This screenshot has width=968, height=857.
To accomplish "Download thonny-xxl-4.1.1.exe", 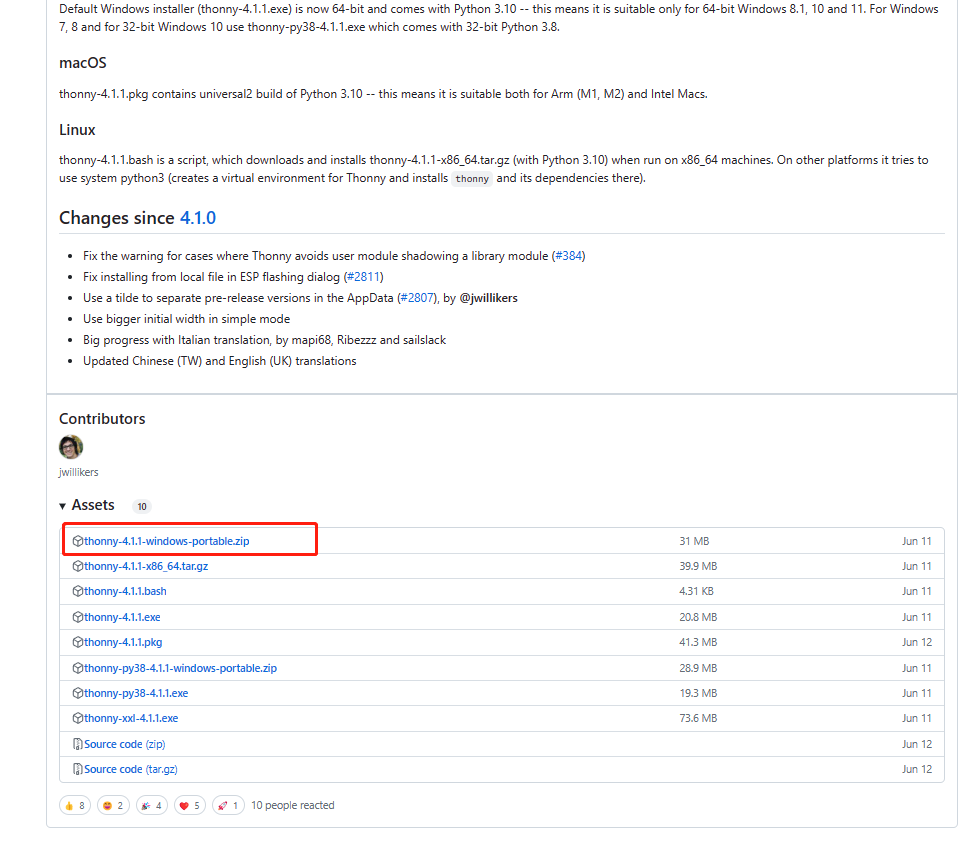I will [131, 719].
